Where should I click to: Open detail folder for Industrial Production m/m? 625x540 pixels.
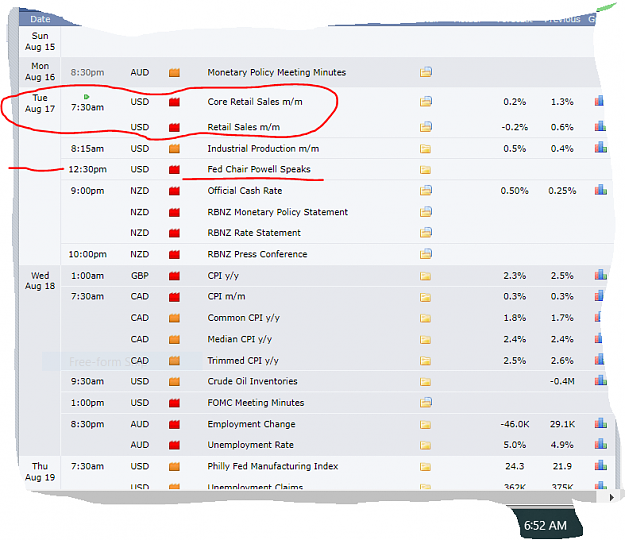tap(425, 149)
